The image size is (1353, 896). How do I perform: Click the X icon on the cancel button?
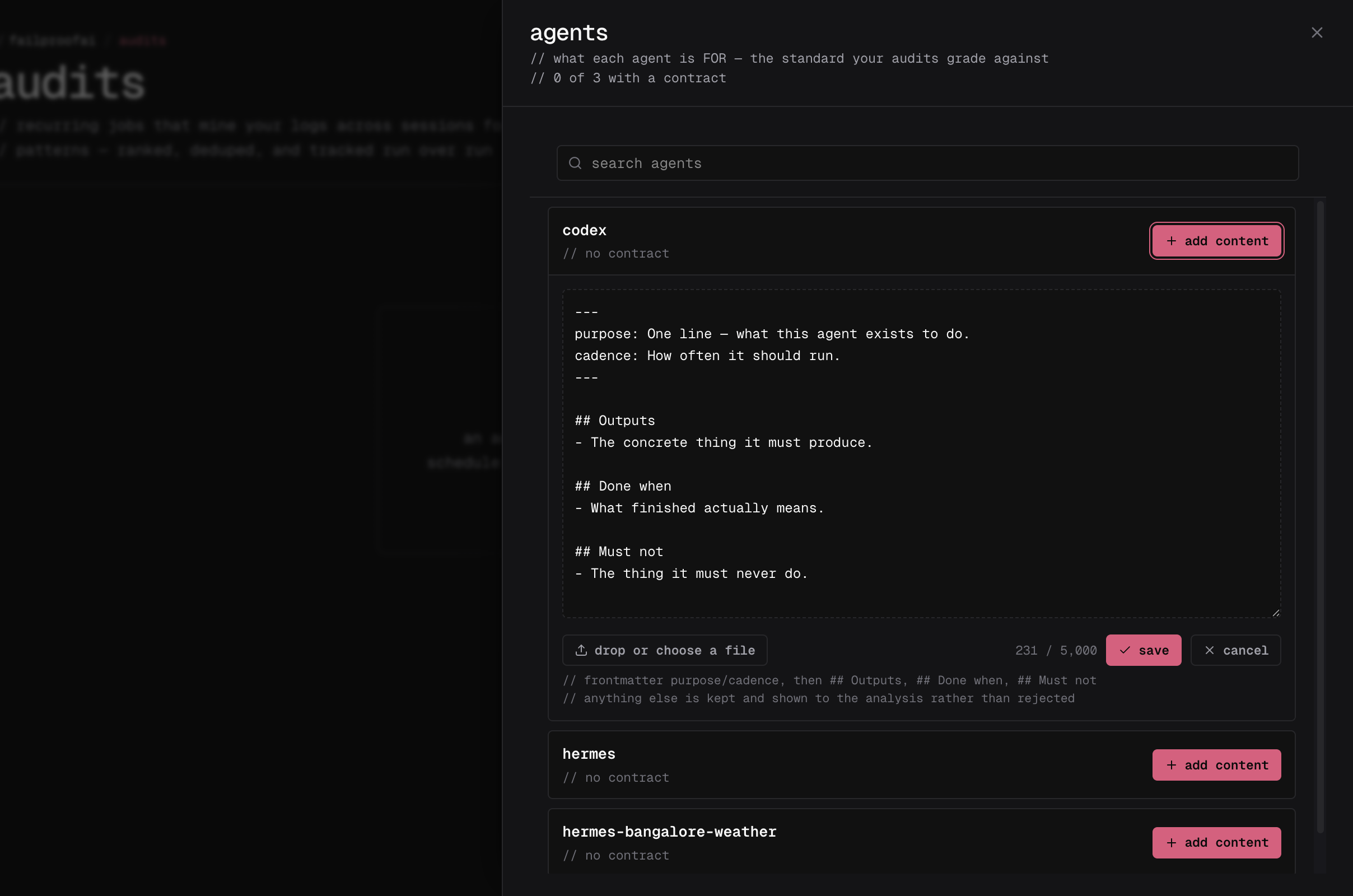[x=1209, y=650]
